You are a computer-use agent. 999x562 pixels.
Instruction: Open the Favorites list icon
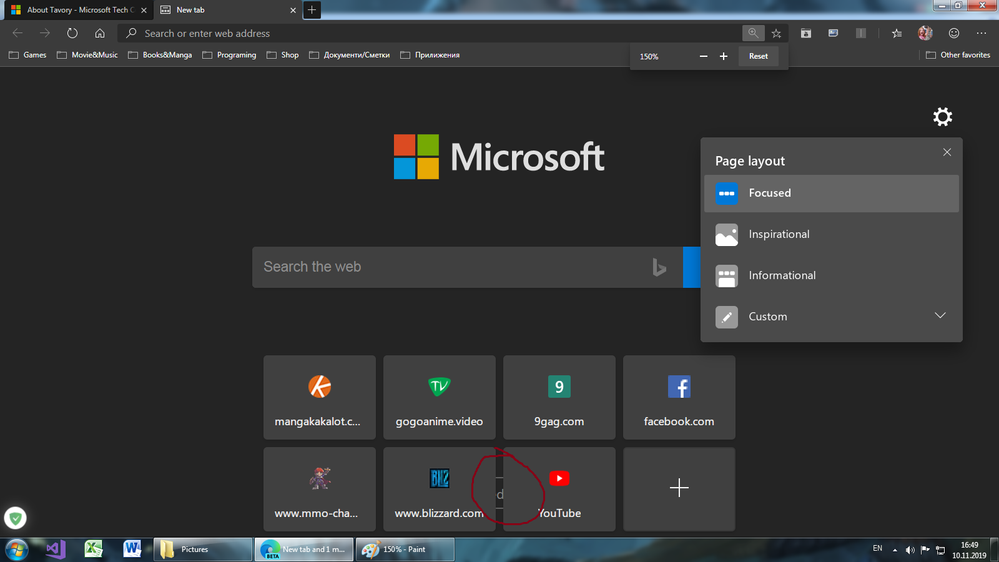pos(896,33)
